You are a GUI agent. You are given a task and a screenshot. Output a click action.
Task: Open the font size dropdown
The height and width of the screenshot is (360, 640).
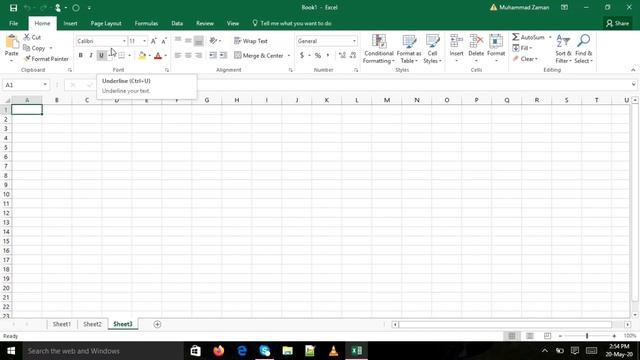coord(144,41)
